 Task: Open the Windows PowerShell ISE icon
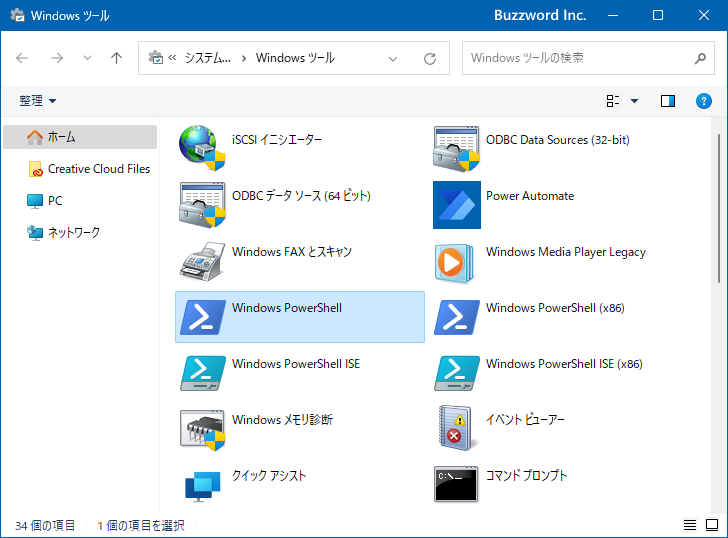click(202, 373)
